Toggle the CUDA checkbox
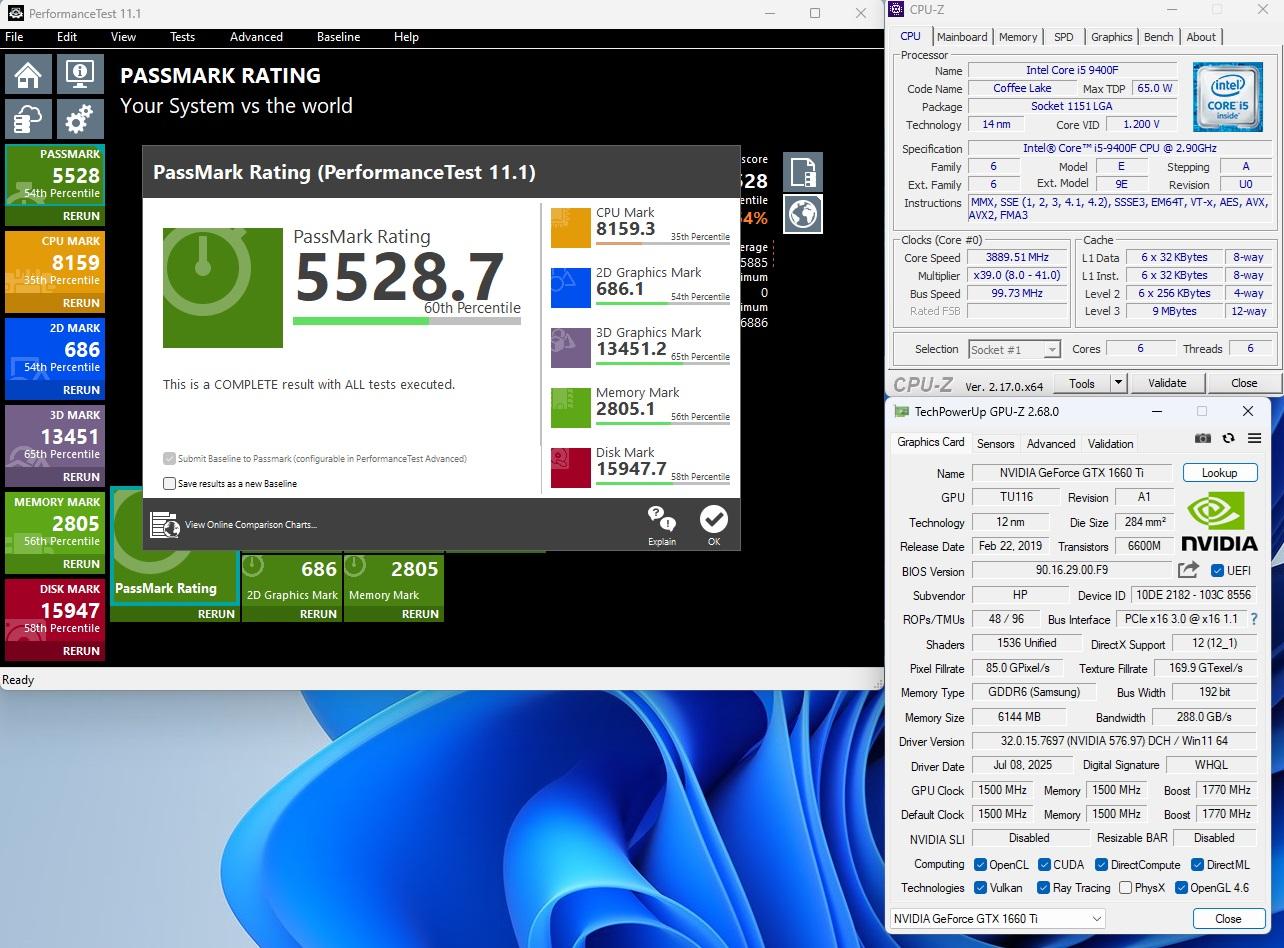The image size is (1284, 948). [1044, 864]
